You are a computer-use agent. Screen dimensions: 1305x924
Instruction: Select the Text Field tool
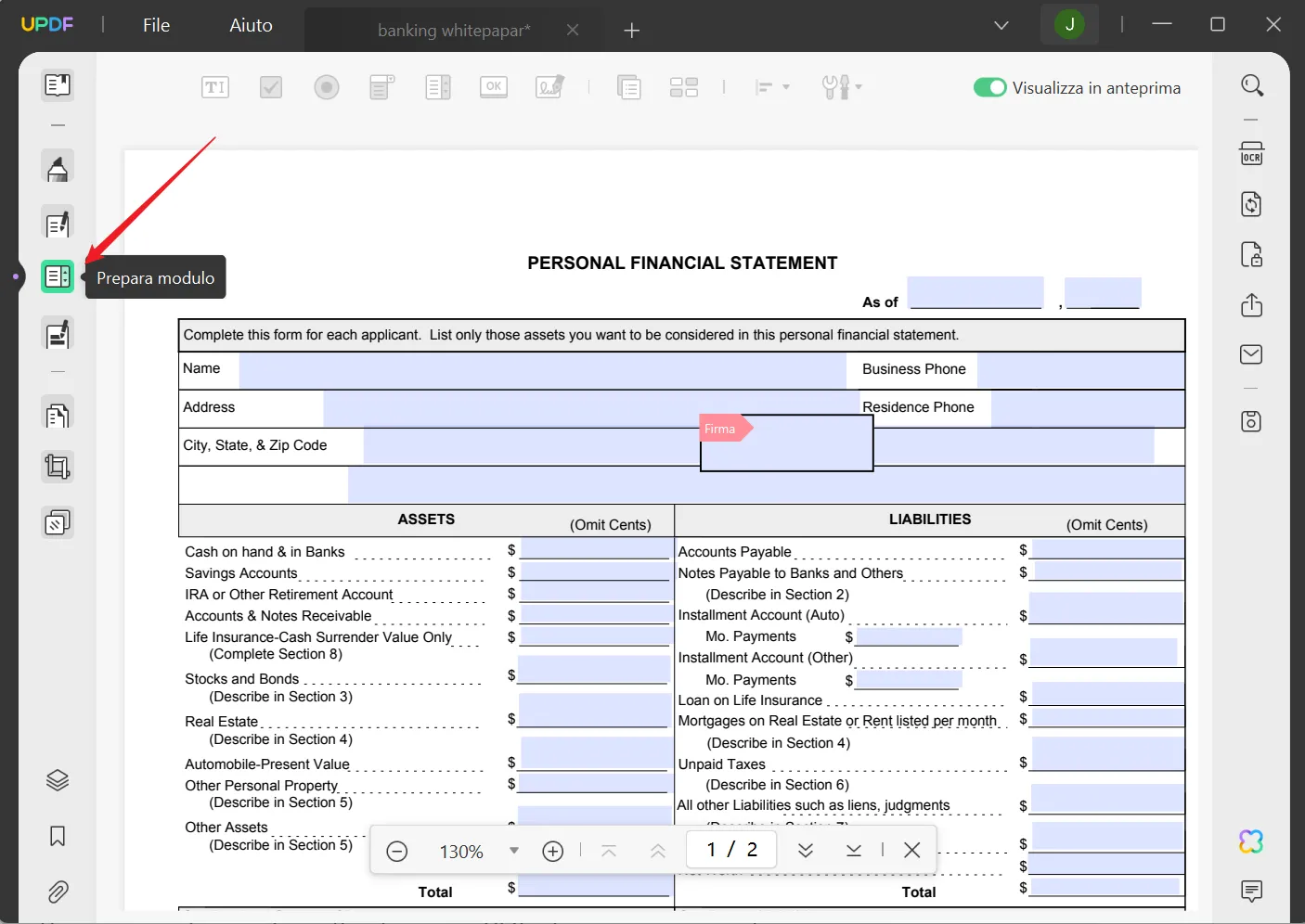click(214, 87)
